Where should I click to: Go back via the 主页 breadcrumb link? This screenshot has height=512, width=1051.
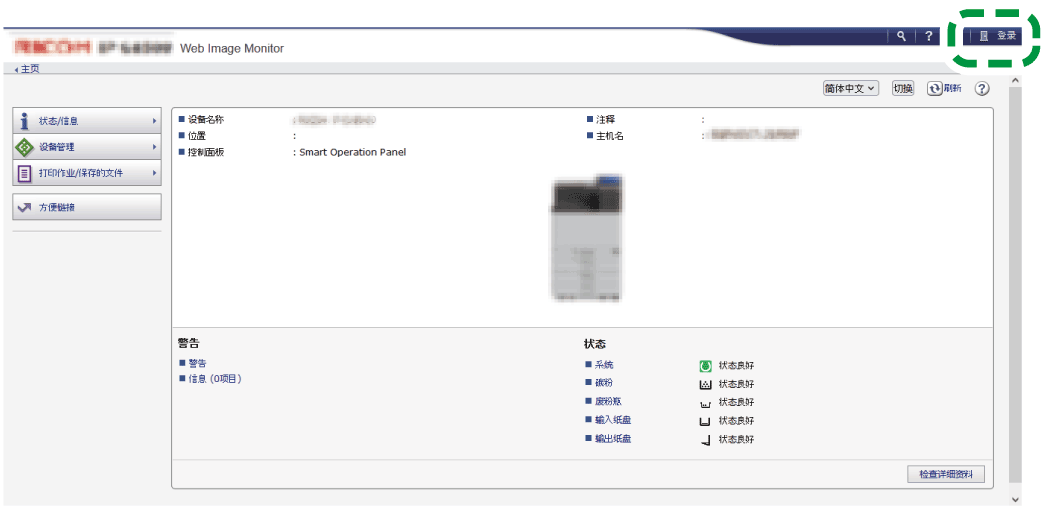(x=29, y=69)
